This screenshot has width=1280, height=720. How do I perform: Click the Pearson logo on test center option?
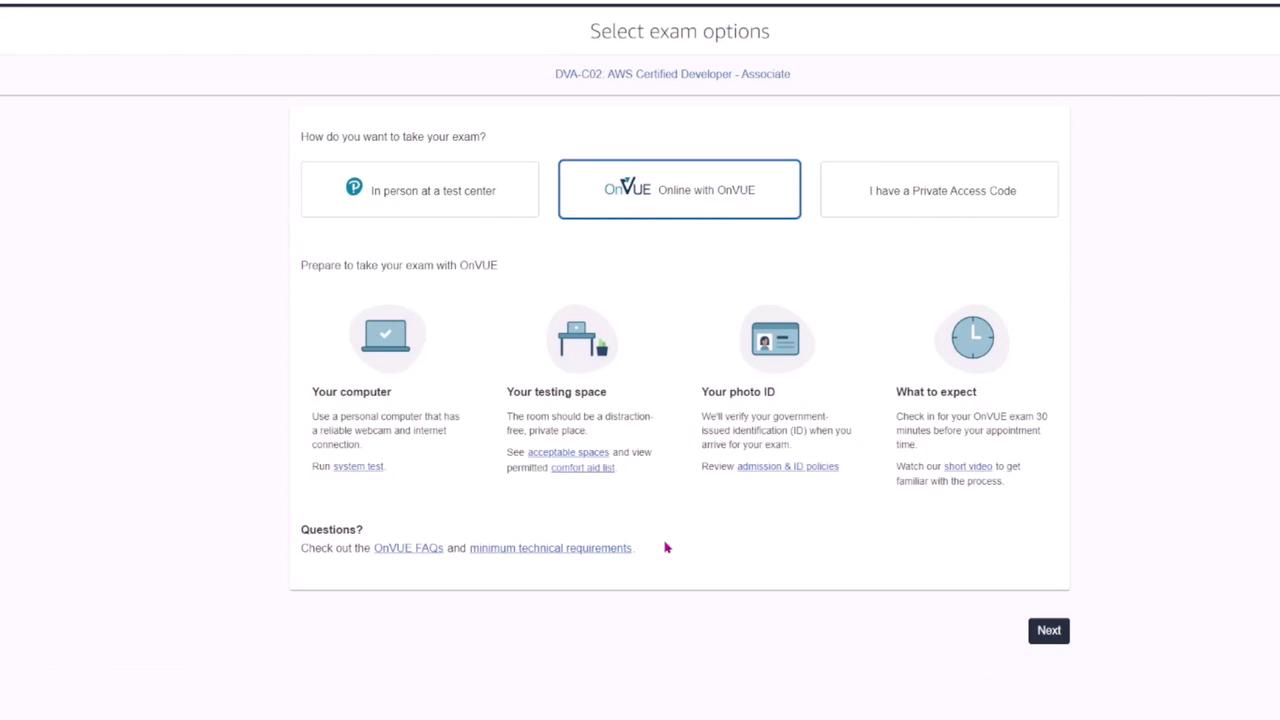[354, 187]
